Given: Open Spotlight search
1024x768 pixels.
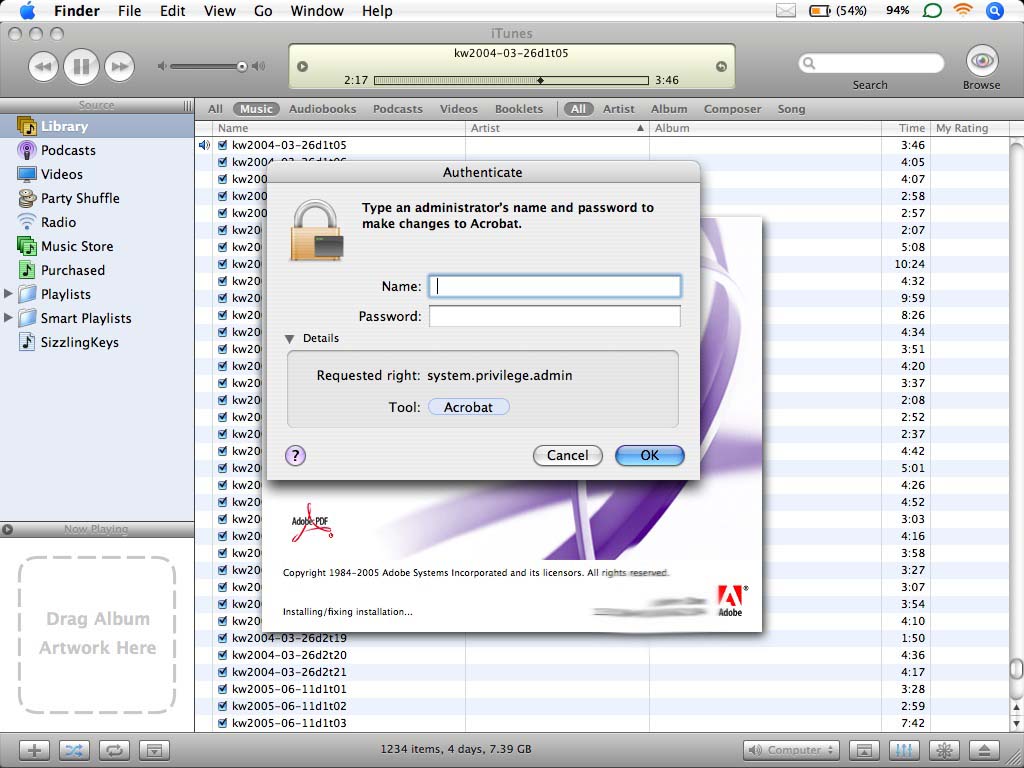Looking at the screenshot, I should (995, 10).
